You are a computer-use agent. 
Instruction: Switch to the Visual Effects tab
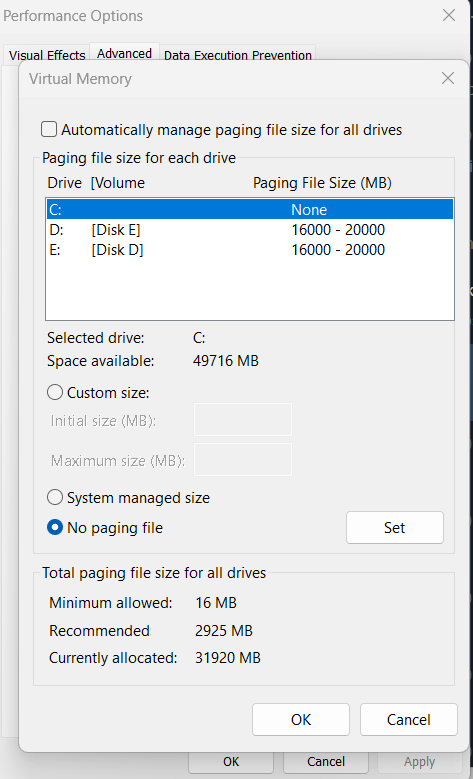coord(47,55)
